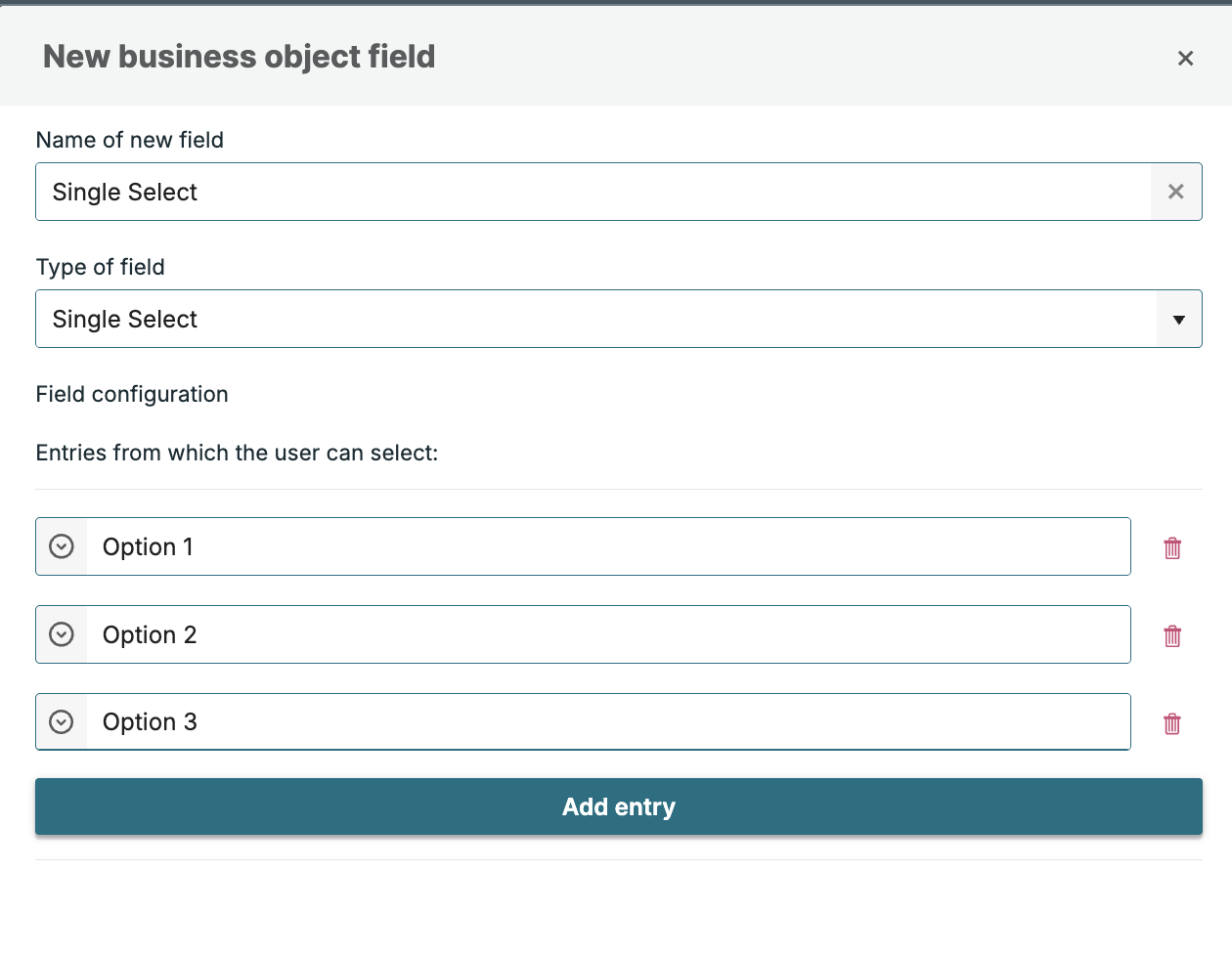Open the Type of field dropdown arrow

coord(1179,320)
